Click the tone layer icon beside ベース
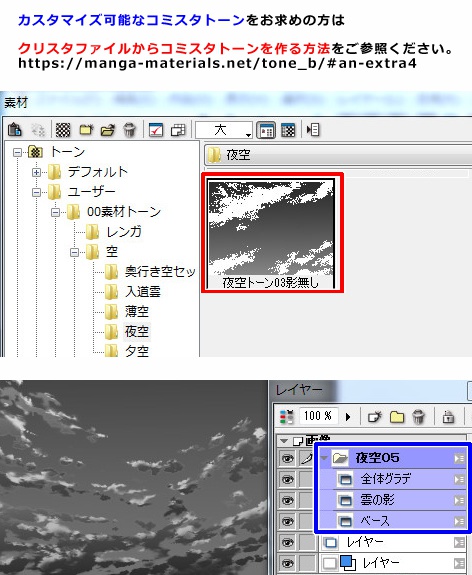This screenshot has width=472, height=575. point(345,521)
